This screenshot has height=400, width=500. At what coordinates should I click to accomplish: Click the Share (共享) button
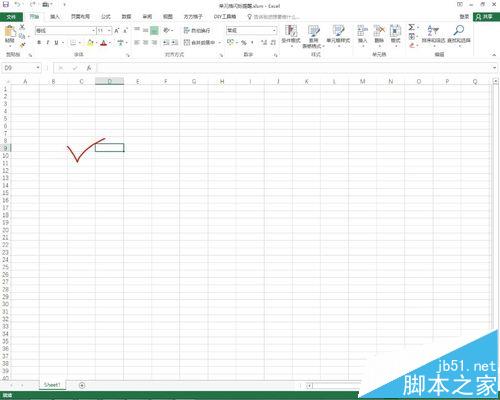click(486, 17)
